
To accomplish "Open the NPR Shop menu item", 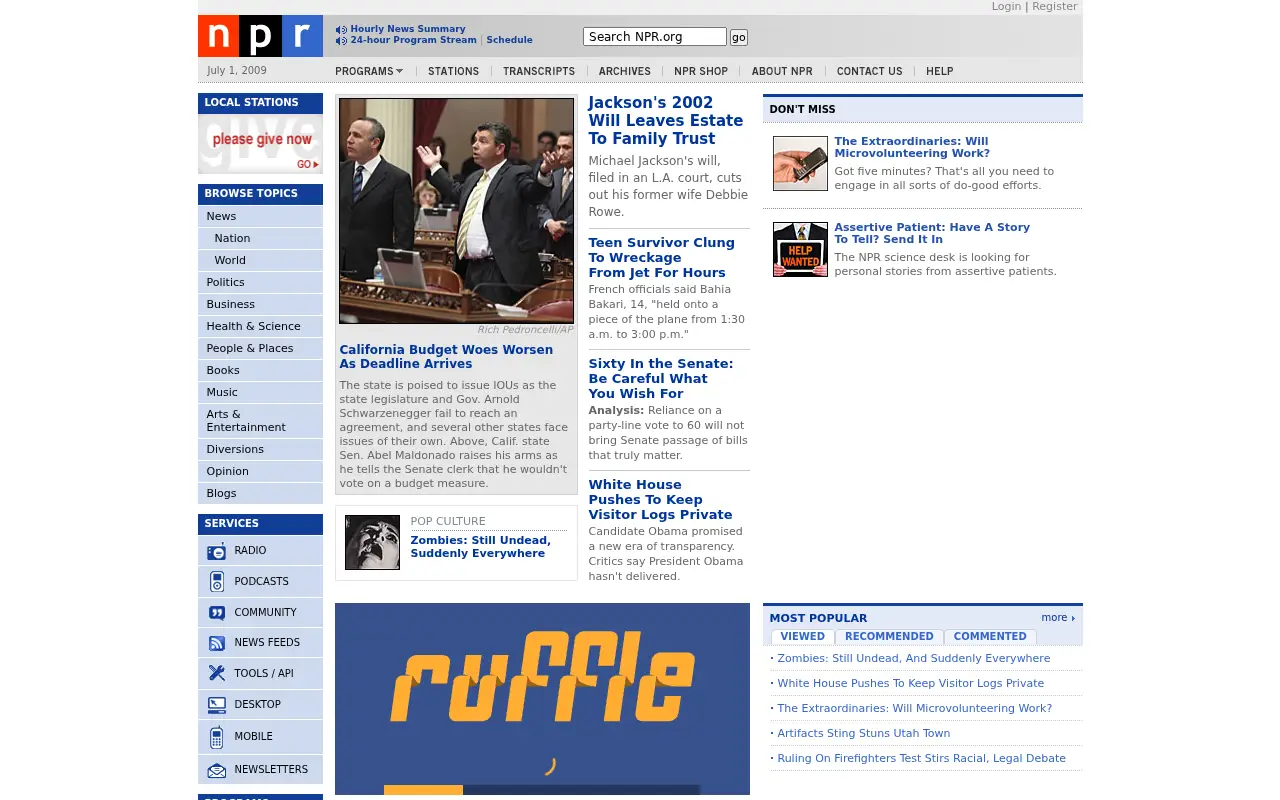I will (x=701, y=71).
